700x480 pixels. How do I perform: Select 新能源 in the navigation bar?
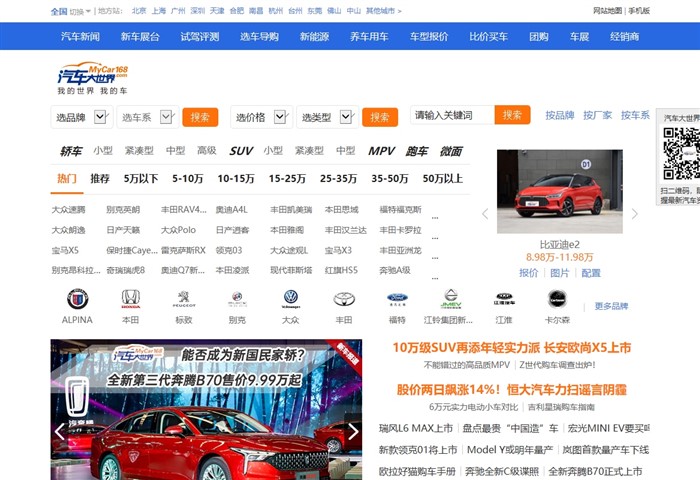pos(314,36)
